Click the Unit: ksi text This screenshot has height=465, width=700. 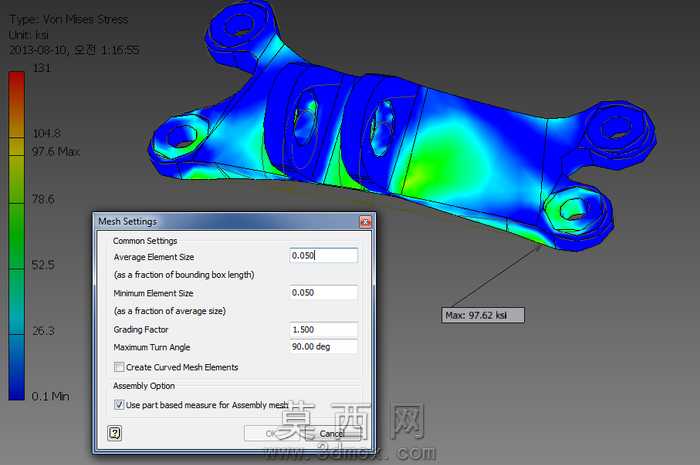tap(29, 35)
